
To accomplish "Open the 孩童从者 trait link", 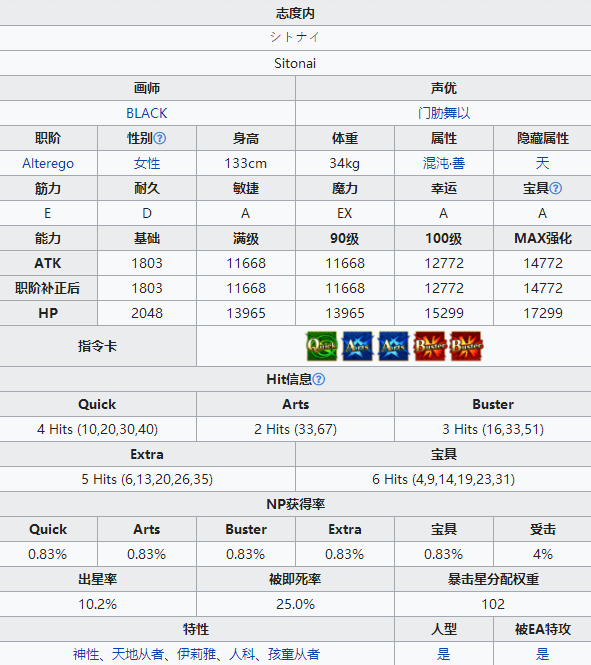I will tap(294, 654).
